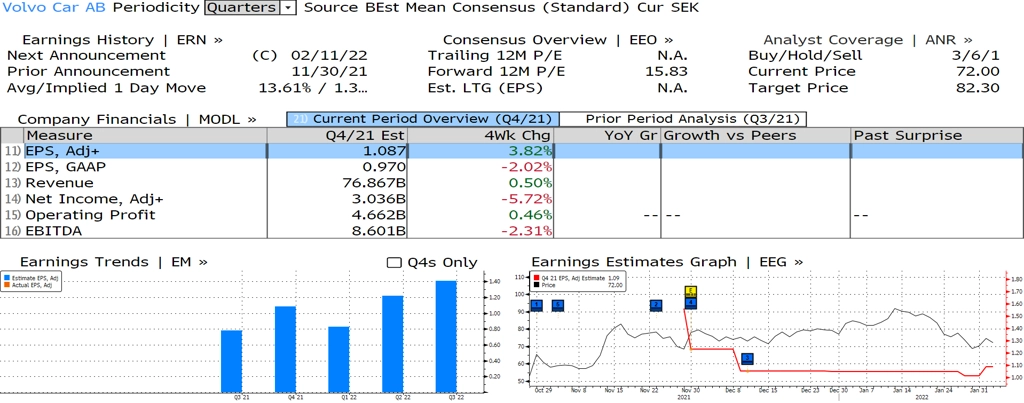Screen dimensions: 1024x403
Task: Select the Net Income, Adj+ row
Action: [x=512, y=199]
